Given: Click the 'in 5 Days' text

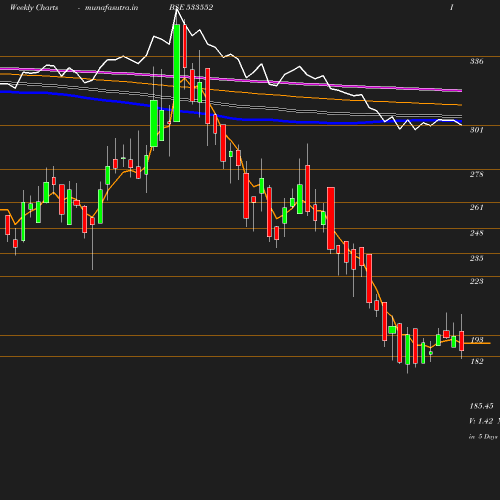Looking at the screenshot, I should click(x=483, y=436).
